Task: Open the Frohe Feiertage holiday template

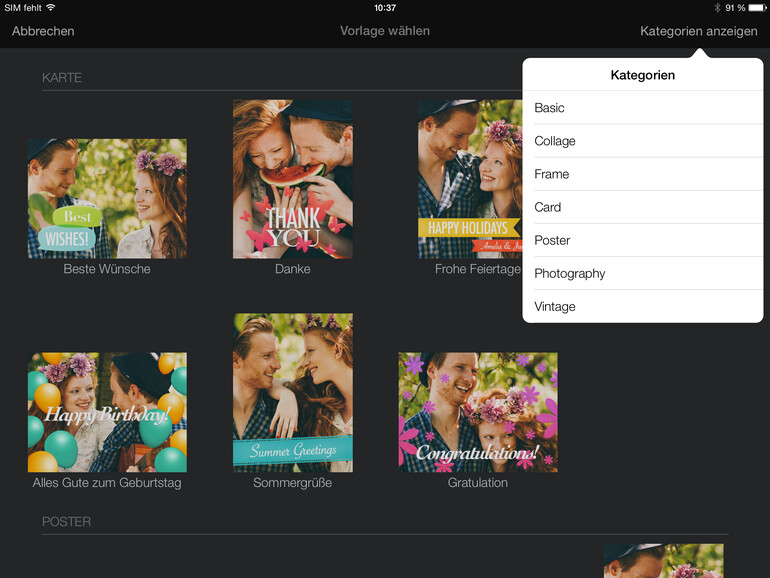Action: click(470, 179)
